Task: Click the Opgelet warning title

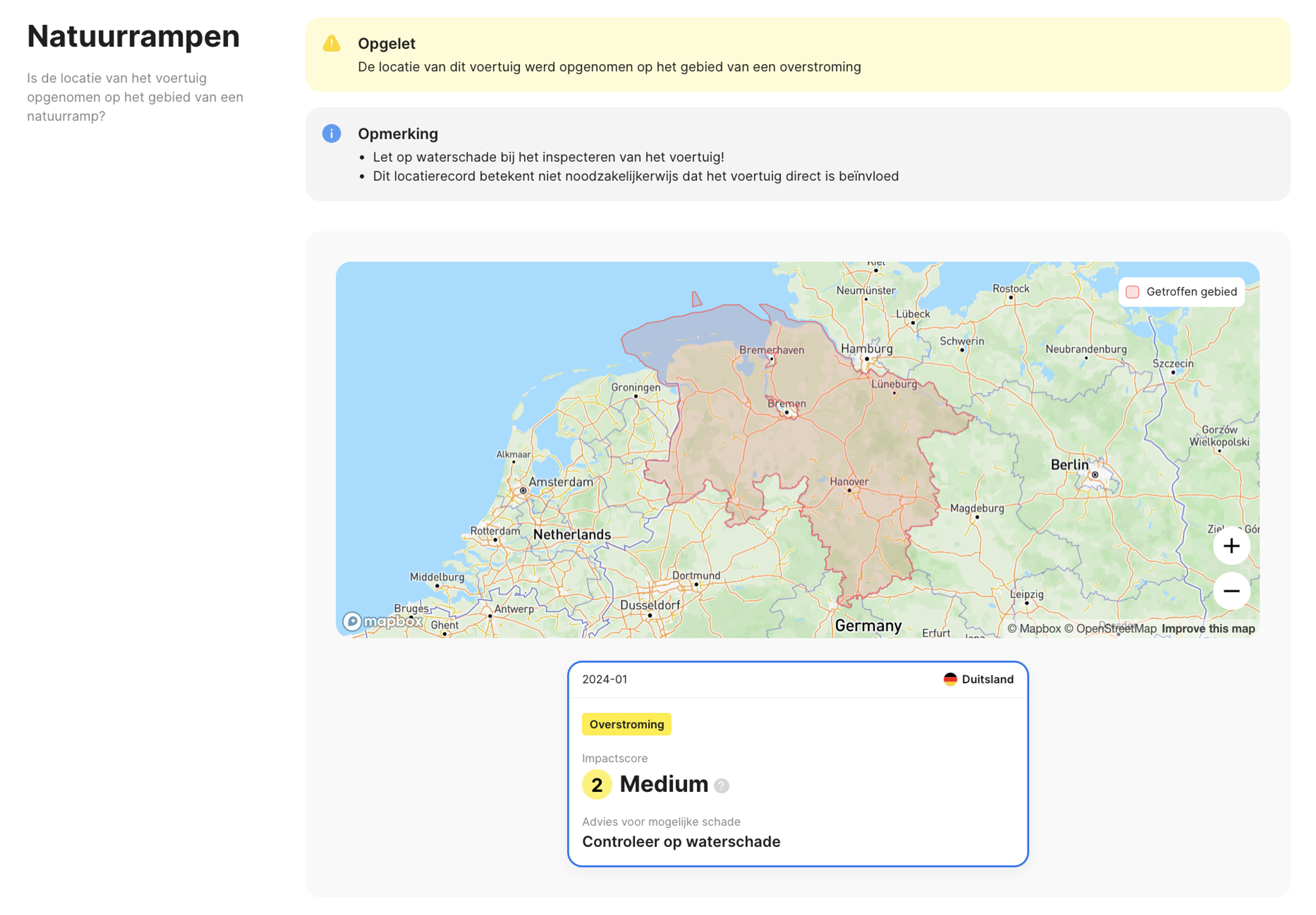Action: 387,44
